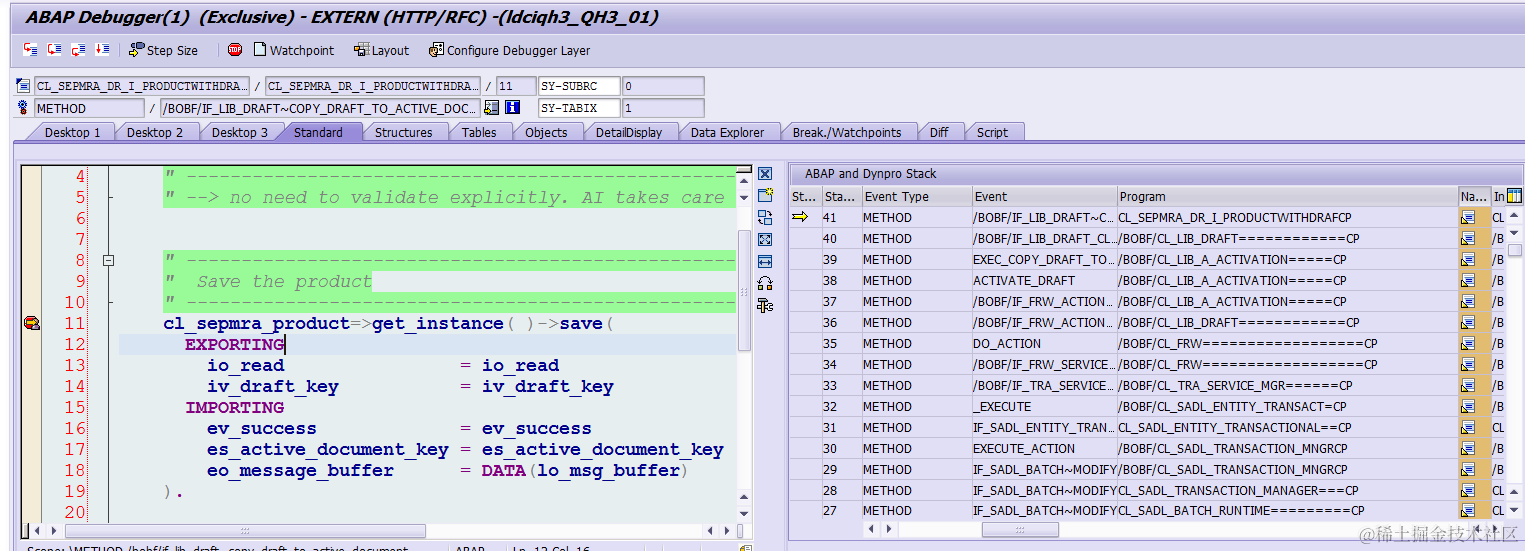This screenshot has height=551, width=1525.
Task: Click the ABAP and Dynpro Stack title
Action: click(870, 174)
